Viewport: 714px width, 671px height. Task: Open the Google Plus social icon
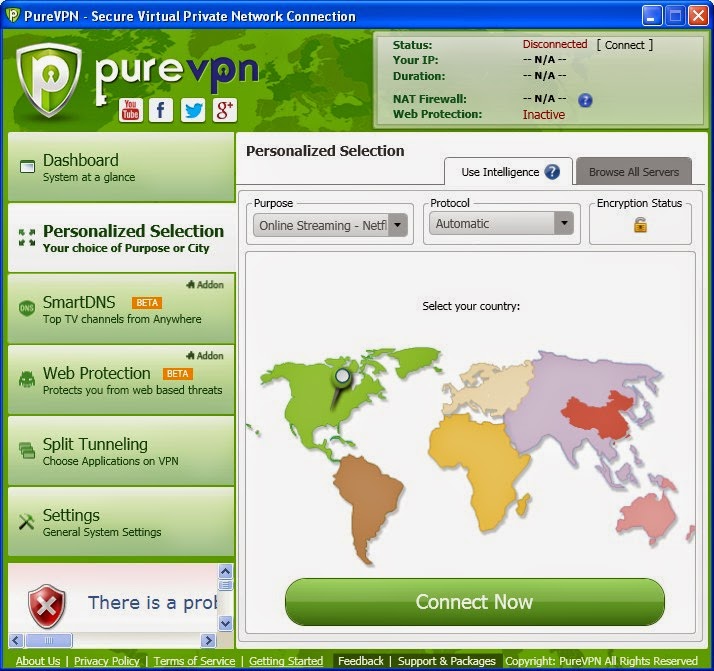click(224, 110)
